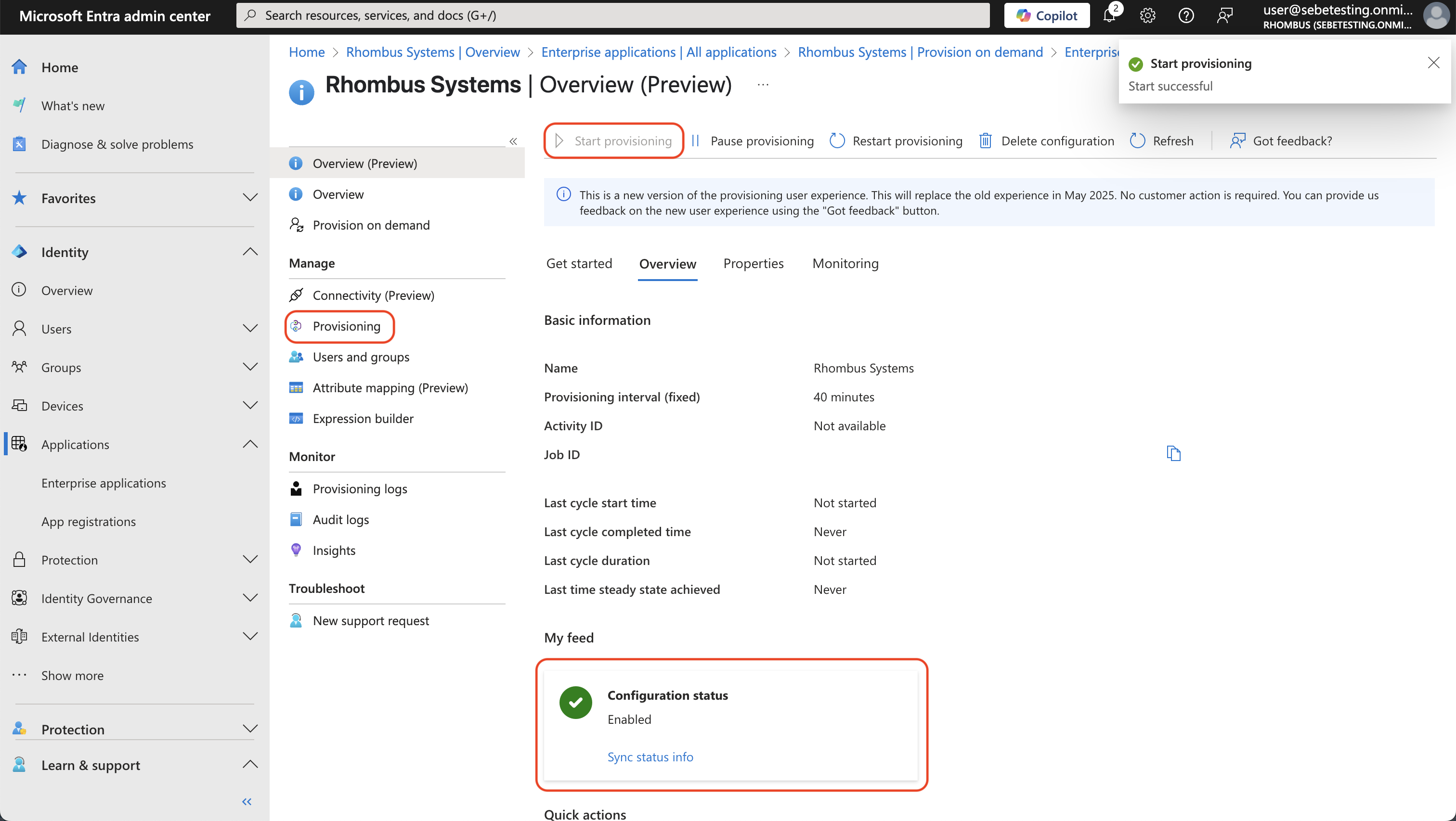Click the Configuration status card
The height and width of the screenshot is (821, 1456).
[731, 725]
